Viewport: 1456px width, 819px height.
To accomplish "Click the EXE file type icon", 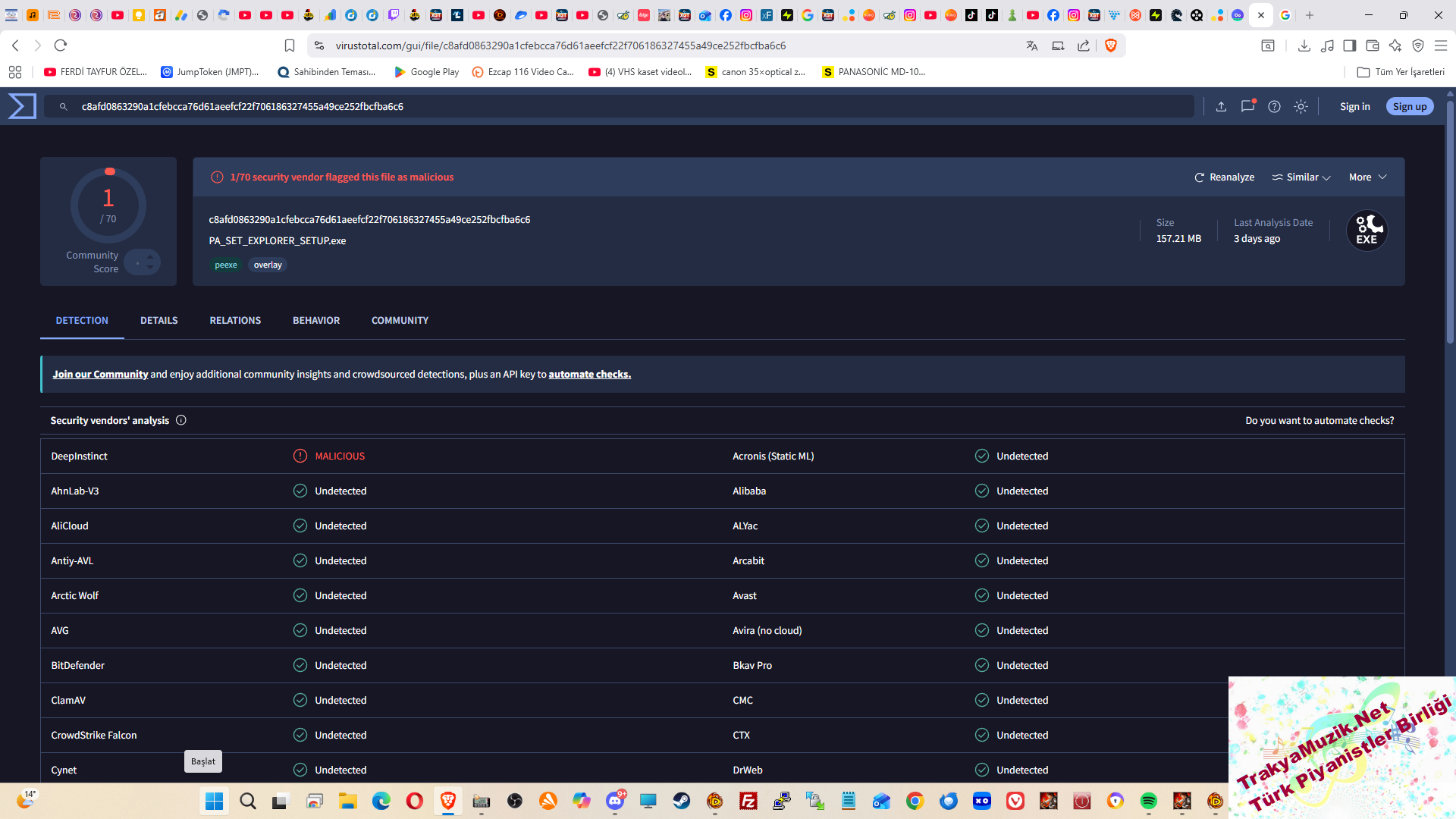I will tap(1367, 231).
